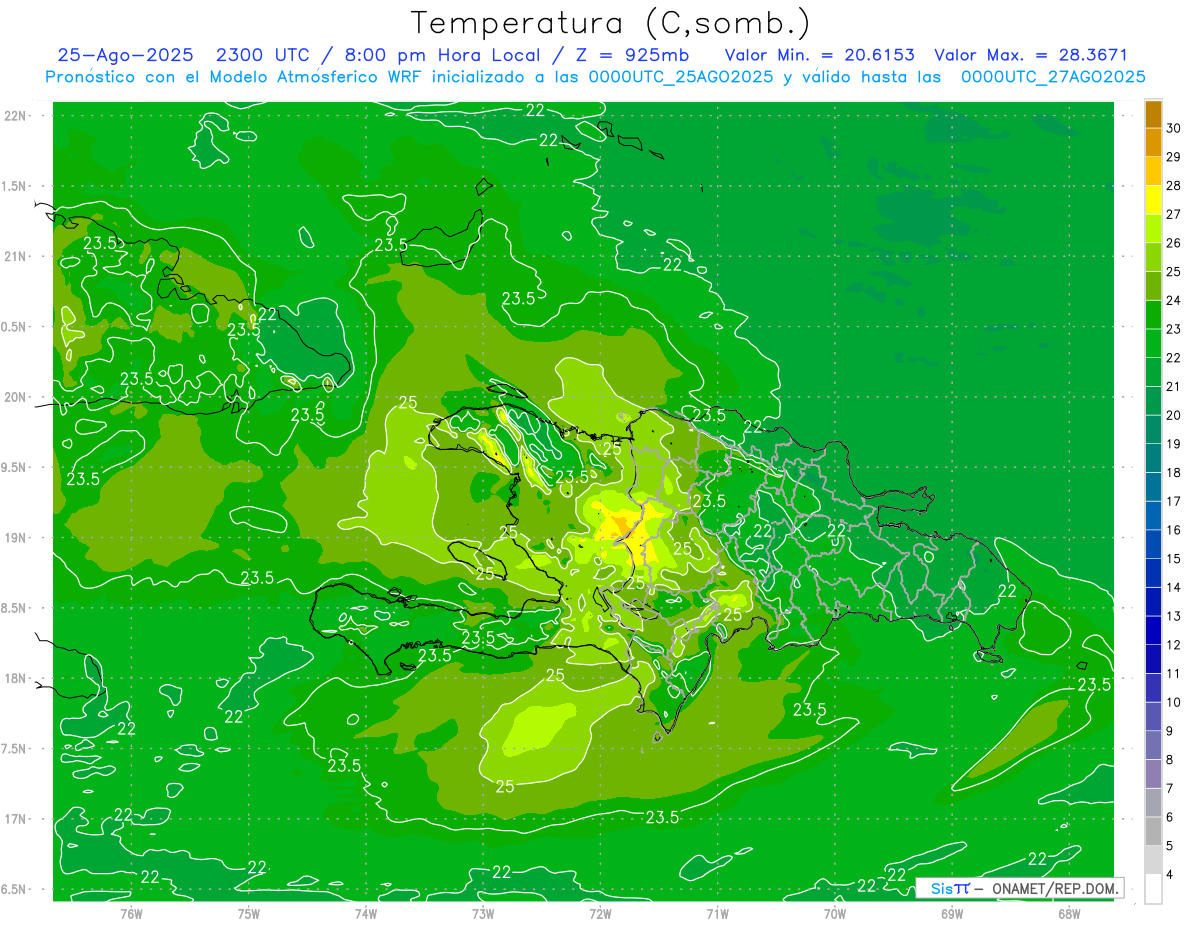Image resolution: width=1200 pixels, height=927 pixels.
Task: Click the "68W" longitude axis label
Action: [1069, 913]
